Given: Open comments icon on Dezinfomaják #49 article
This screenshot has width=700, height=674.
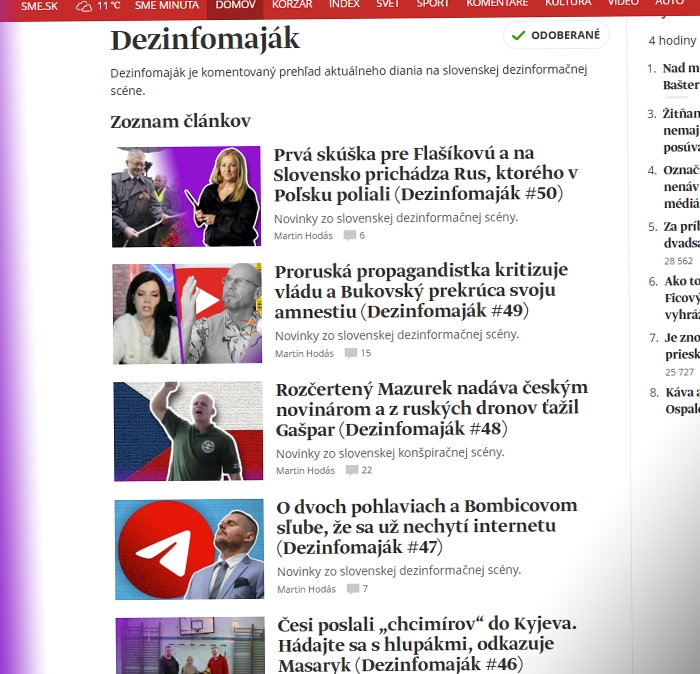Looking at the screenshot, I should click(x=350, y=353).
